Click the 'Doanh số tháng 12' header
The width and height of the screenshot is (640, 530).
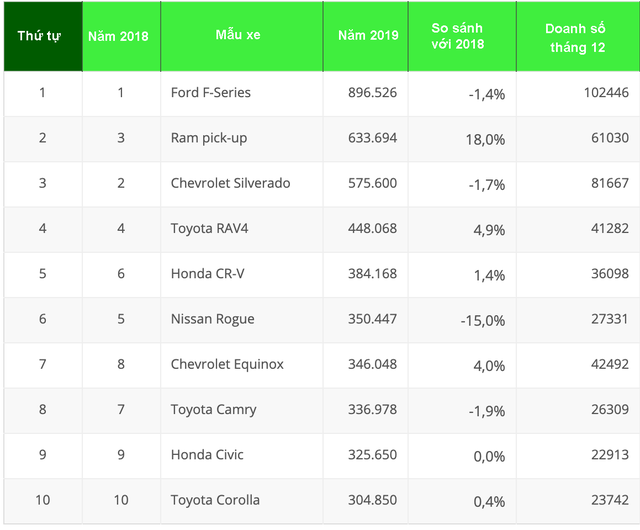coord(577,37)
